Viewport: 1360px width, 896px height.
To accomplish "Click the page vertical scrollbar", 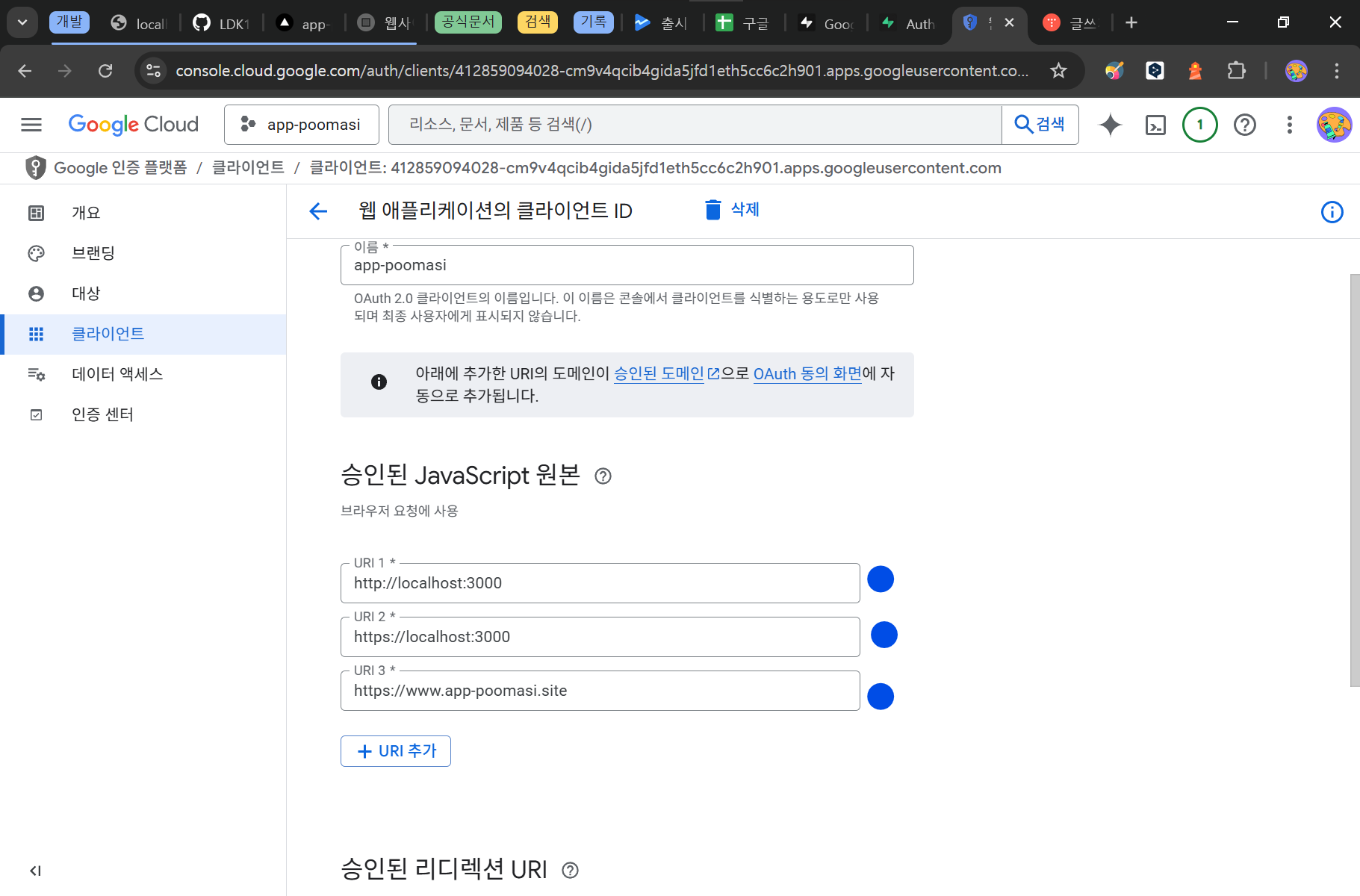I will [1355, 480].
